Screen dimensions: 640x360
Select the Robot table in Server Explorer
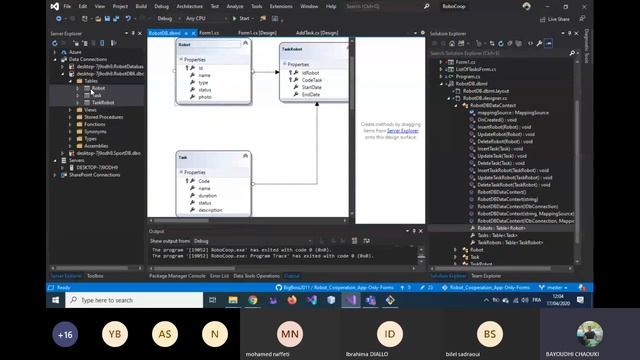tap(98, 88)
